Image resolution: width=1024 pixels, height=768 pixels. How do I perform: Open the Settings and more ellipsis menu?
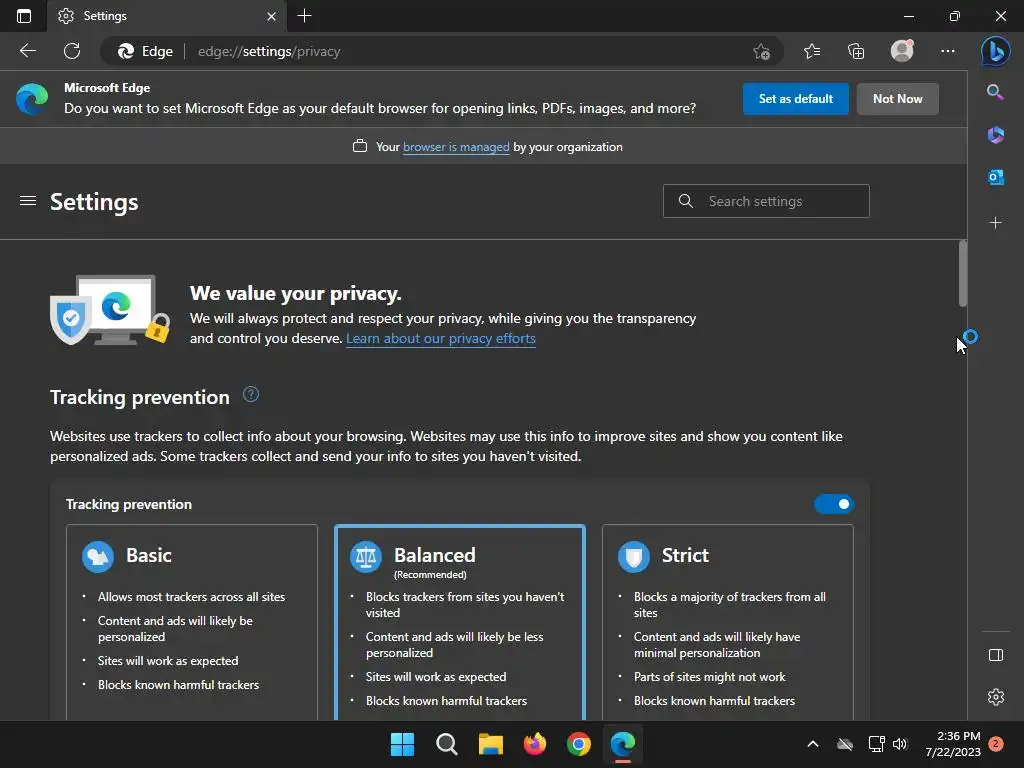(948, 51)
